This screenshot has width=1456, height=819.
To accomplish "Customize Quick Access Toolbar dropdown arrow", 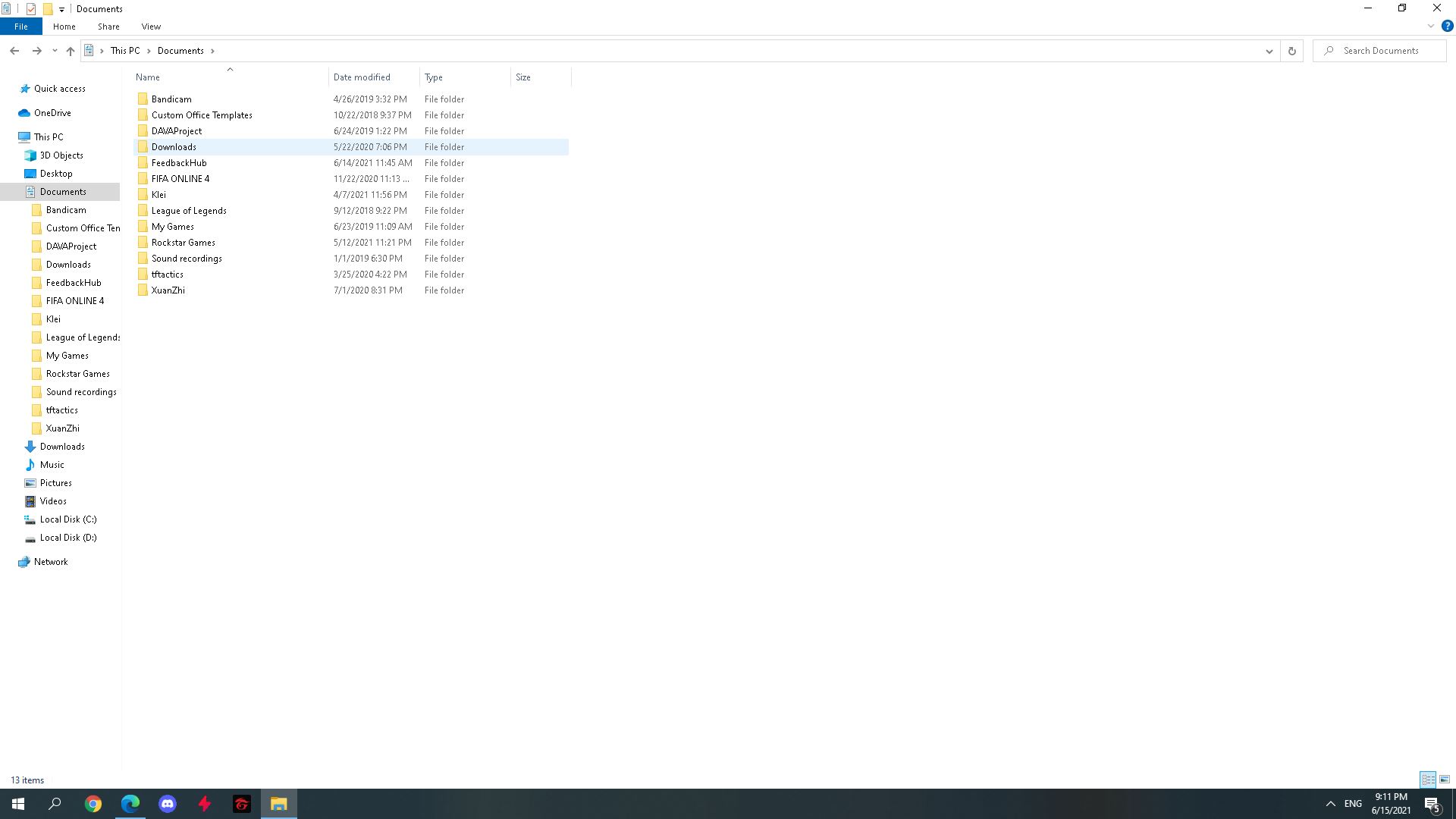I will 61,9.
